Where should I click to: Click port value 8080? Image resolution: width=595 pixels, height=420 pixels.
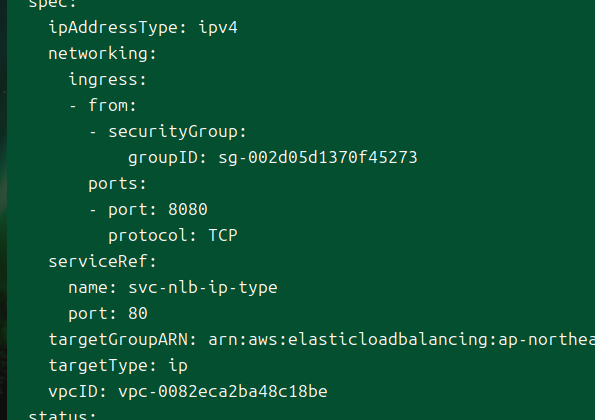(188, 209)
